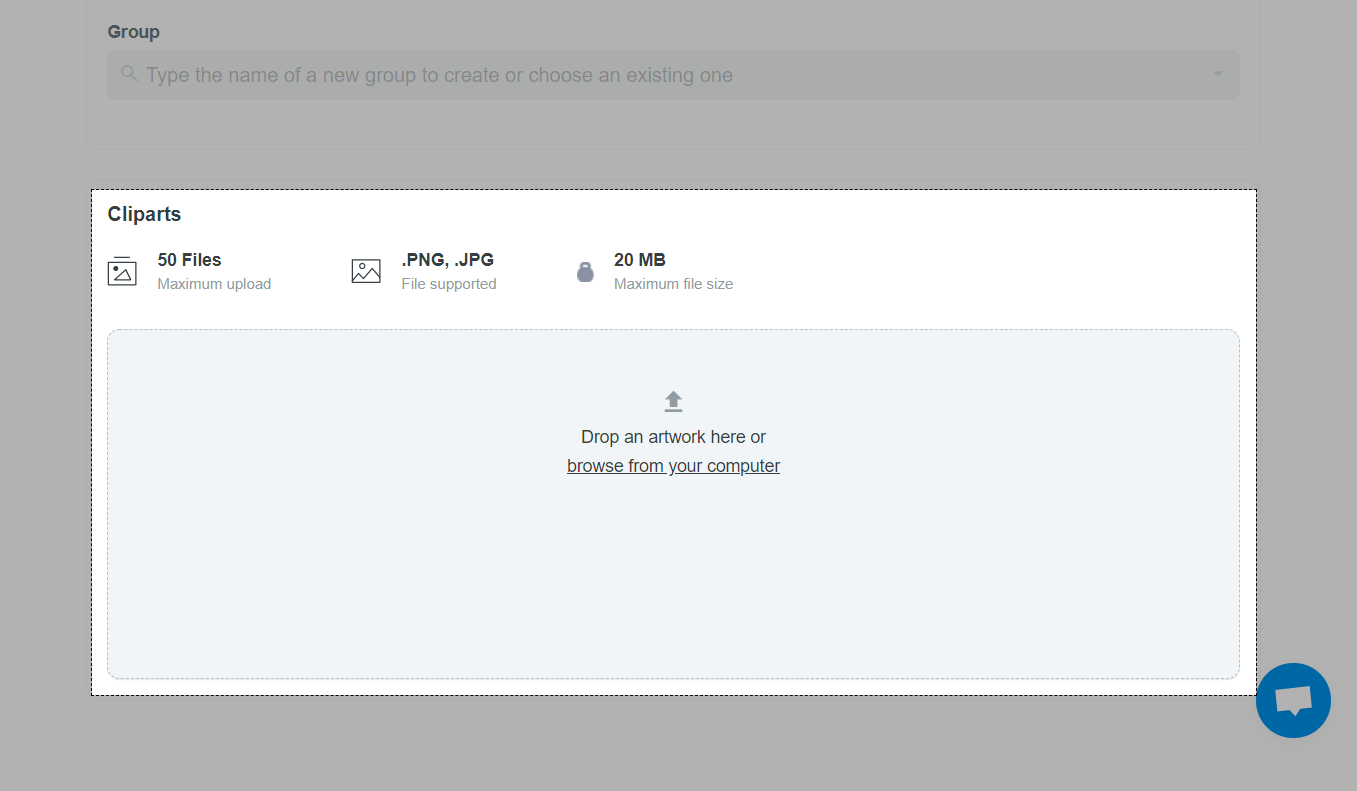The image size is (1357, 791).
Task: Click the 'Drop an artwork here or' text
Action: pyautogui.click(x=673, y=437)
